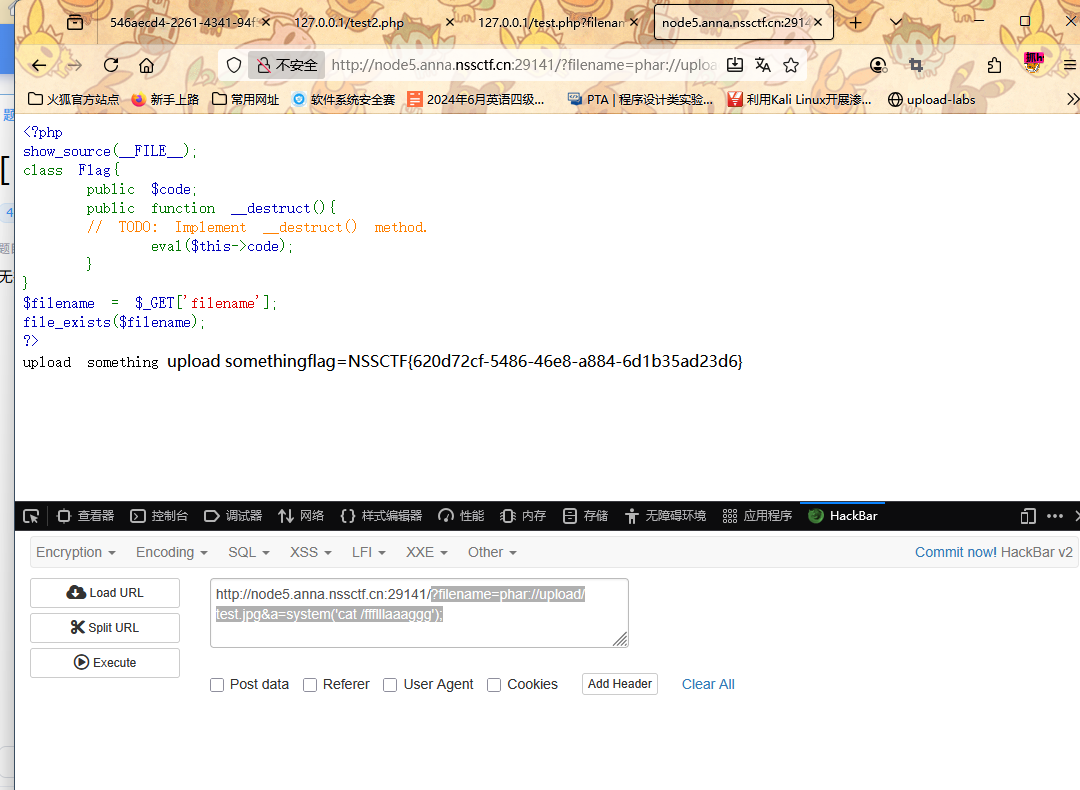This screenshot has width=1080, height=790.
Task: Toggle responsive design mode icon in devtools
Action: coord(1028,516)
